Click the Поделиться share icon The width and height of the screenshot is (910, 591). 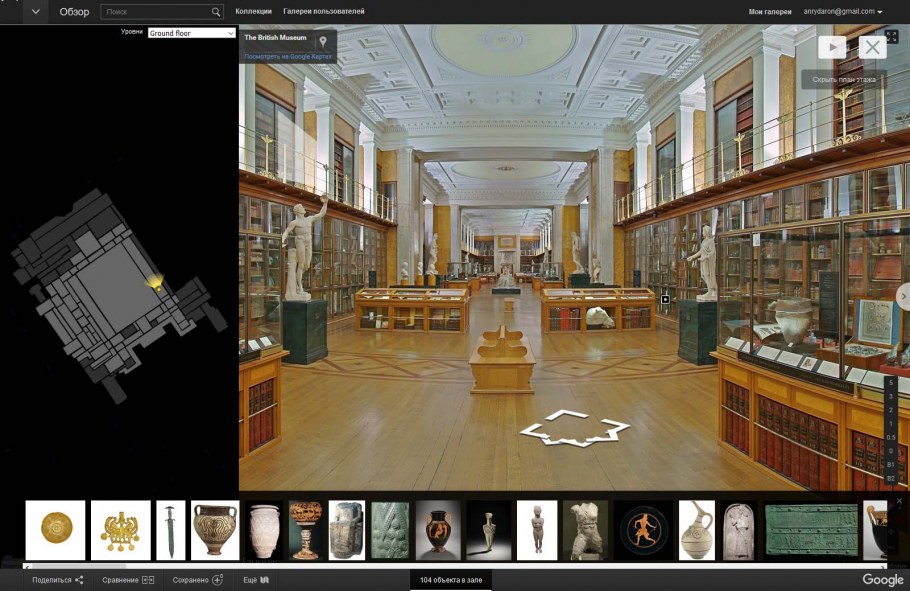(78, 578)
